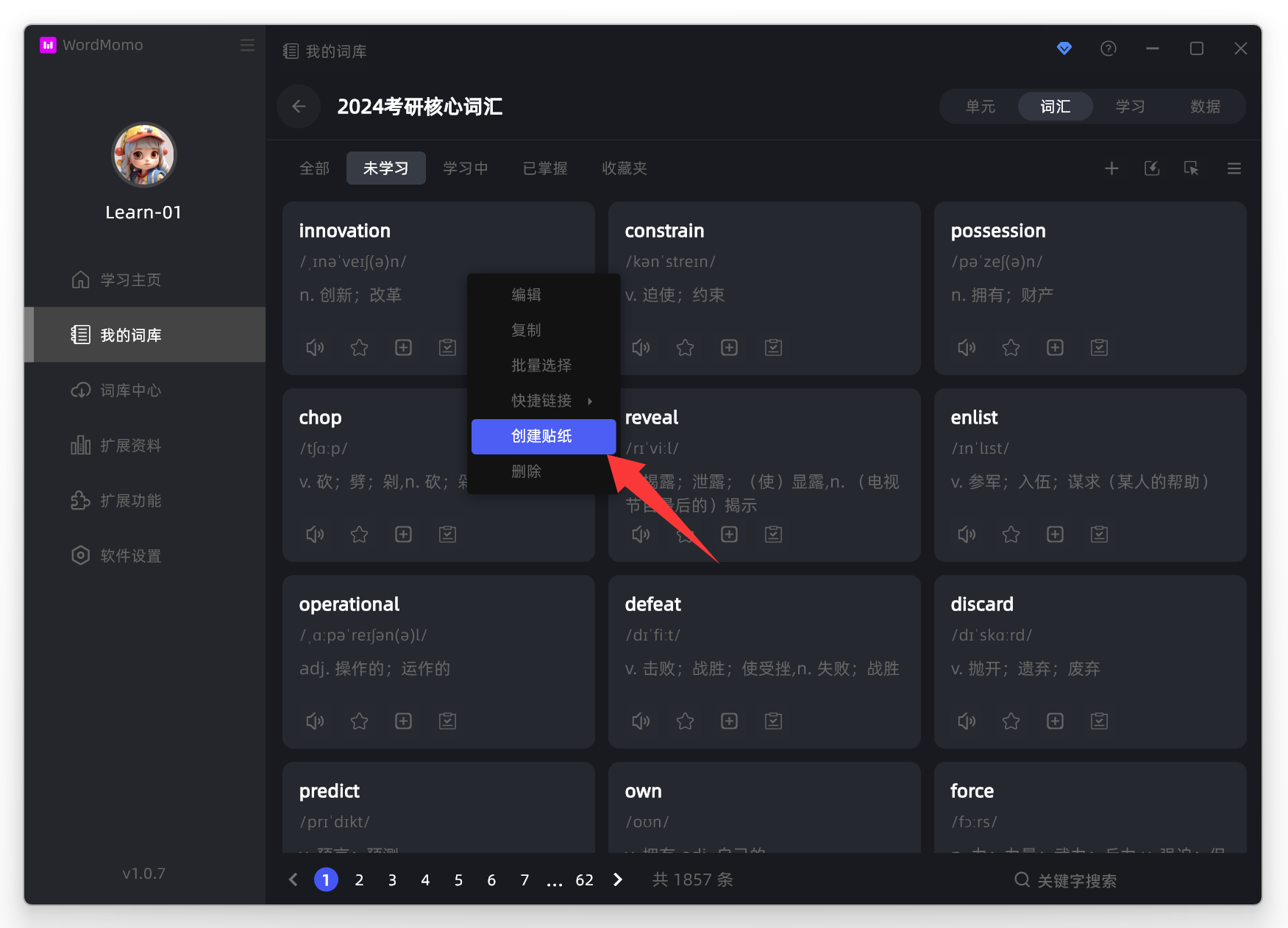
Task: Select 创建贴纸 in context menu
Action: 543,436
